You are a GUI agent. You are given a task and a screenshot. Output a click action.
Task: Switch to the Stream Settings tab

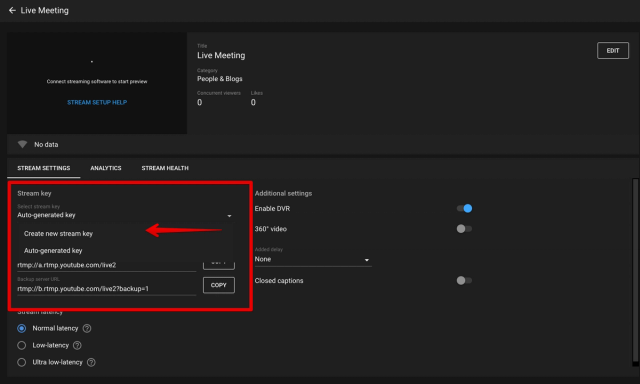(x=44, y=168)
